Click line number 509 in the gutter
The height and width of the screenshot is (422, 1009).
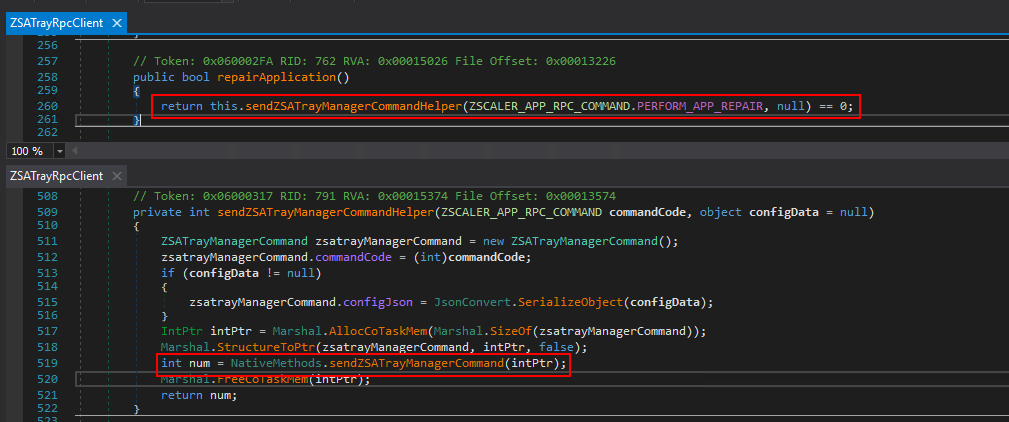pyautogui.click(x=48, y=212)
